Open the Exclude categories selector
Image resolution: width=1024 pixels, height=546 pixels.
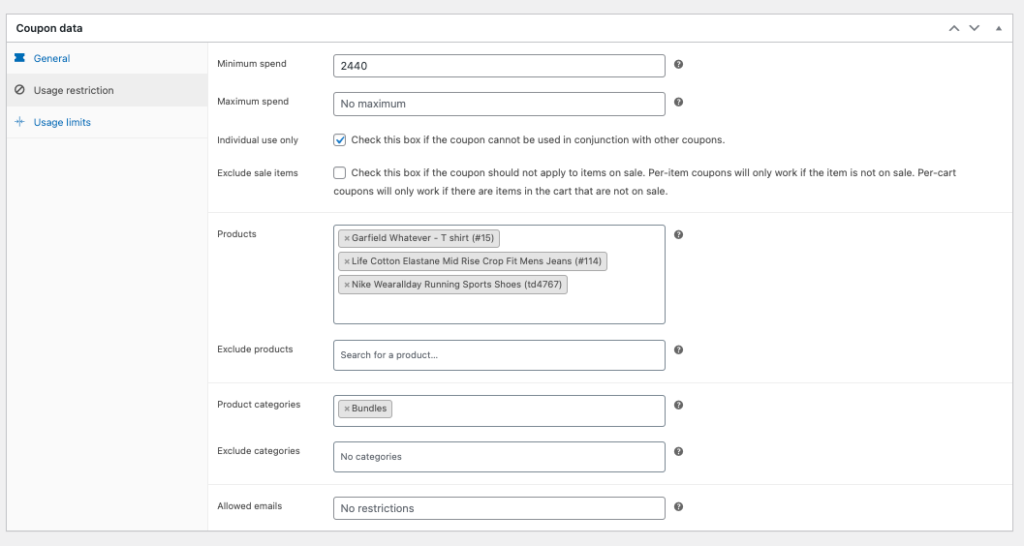tap(499, 457)
